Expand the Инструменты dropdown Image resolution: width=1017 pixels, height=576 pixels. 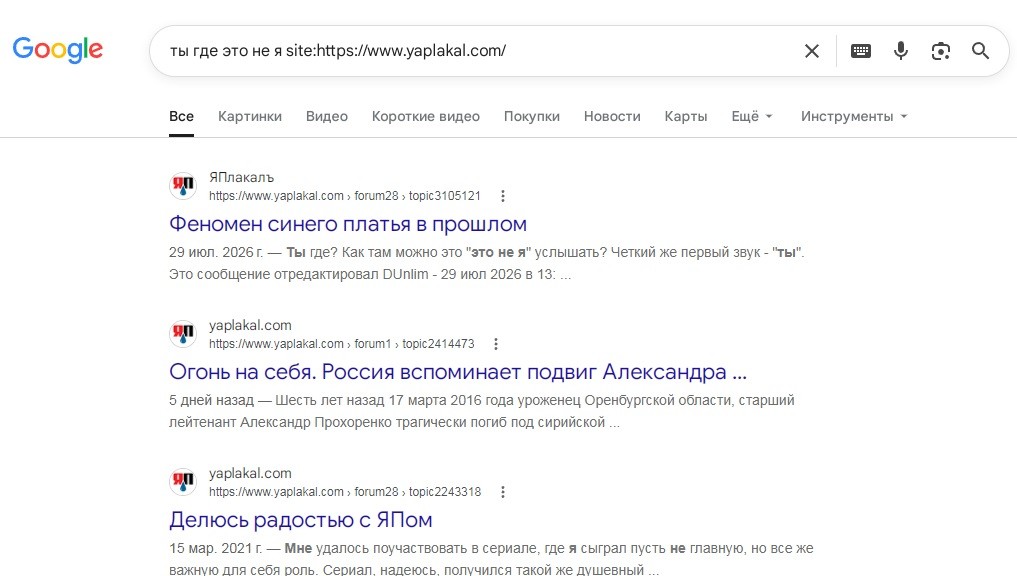click(x=854, y=117)
